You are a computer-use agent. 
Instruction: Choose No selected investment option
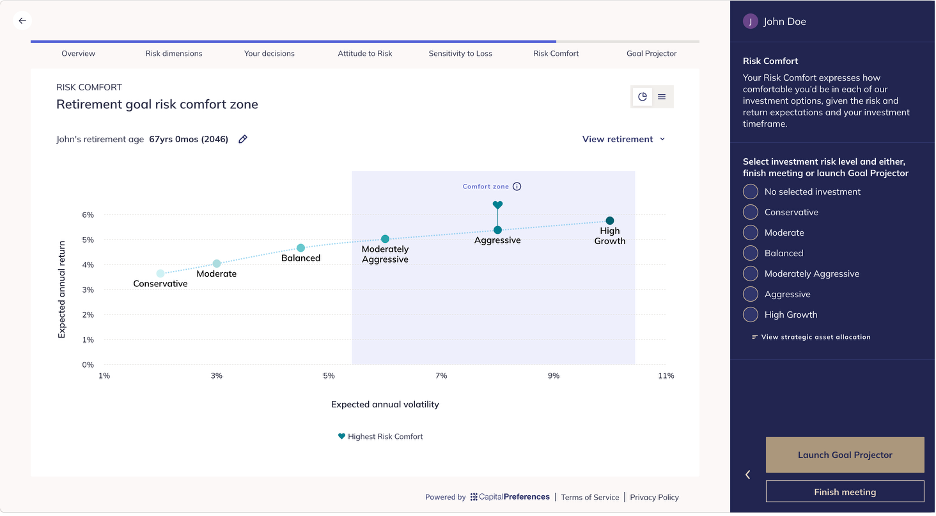pos(750,192)
